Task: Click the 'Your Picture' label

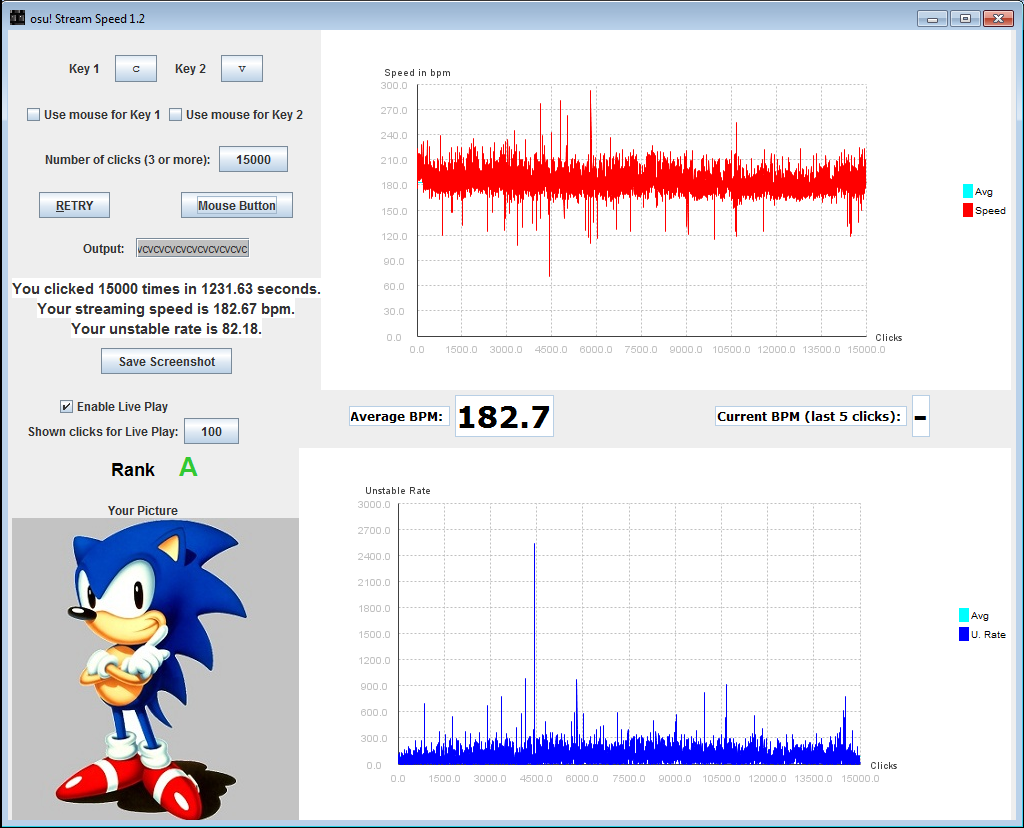Action: 142,511
